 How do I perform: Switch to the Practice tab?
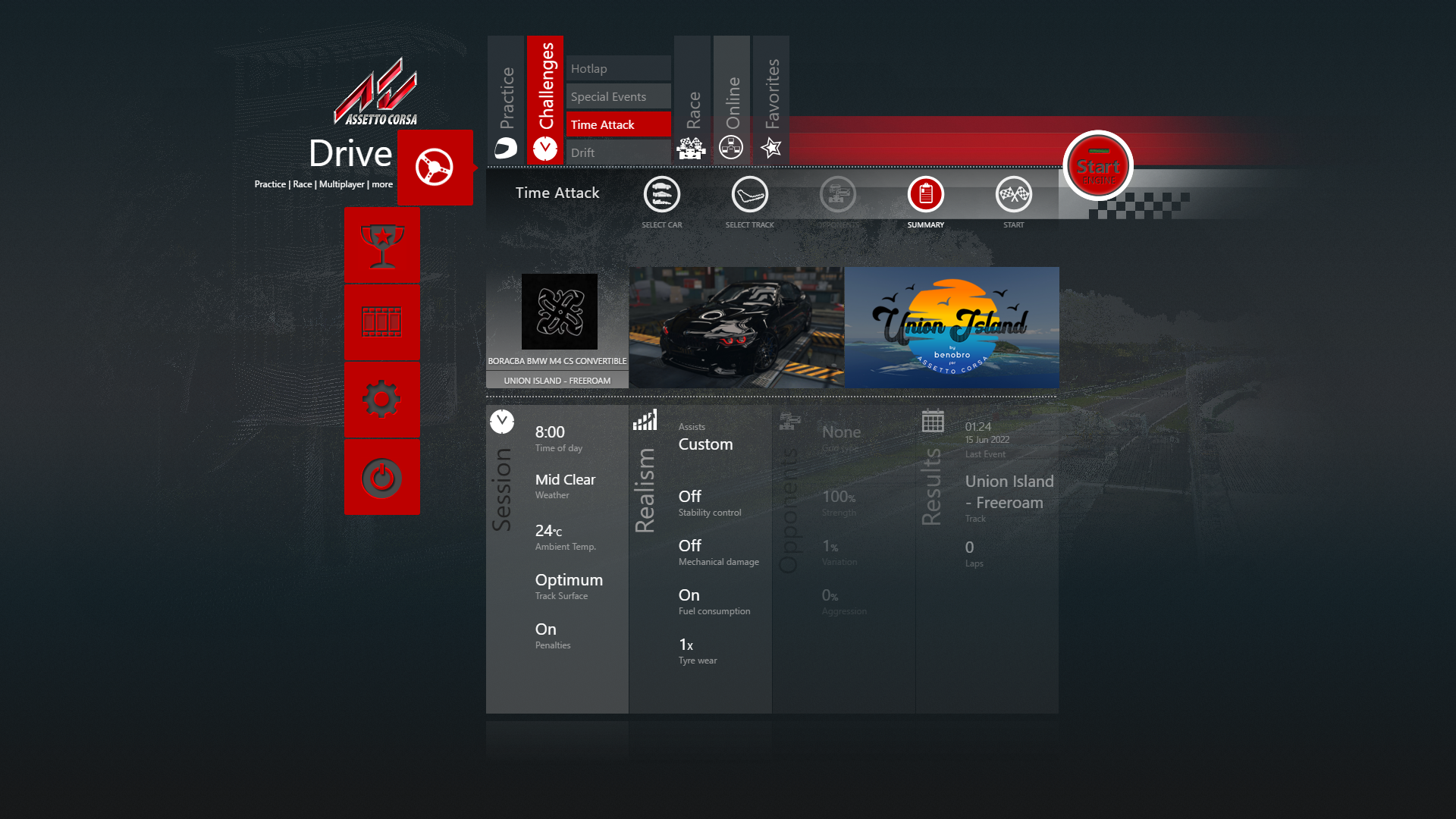click(506, 100)
